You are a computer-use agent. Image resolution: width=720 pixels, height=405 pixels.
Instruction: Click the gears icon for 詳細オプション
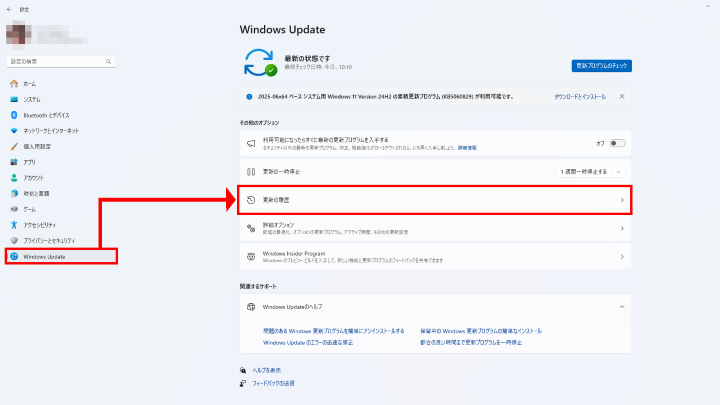click(251, 228)
